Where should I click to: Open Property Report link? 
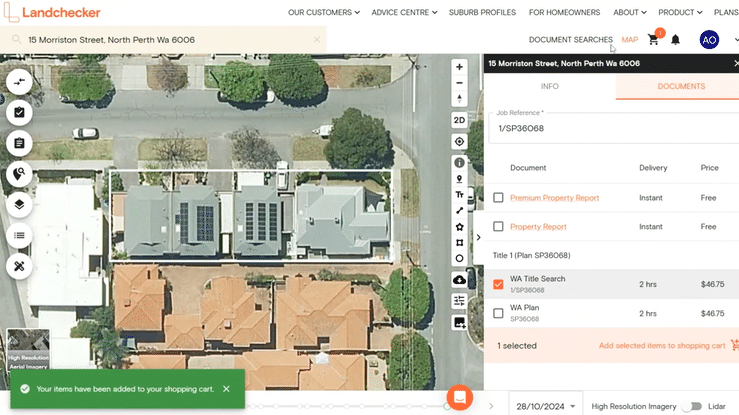coord(538,227)
